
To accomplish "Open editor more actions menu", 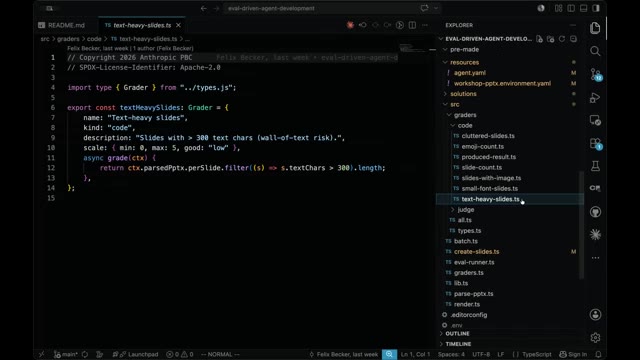I will 425,25.
